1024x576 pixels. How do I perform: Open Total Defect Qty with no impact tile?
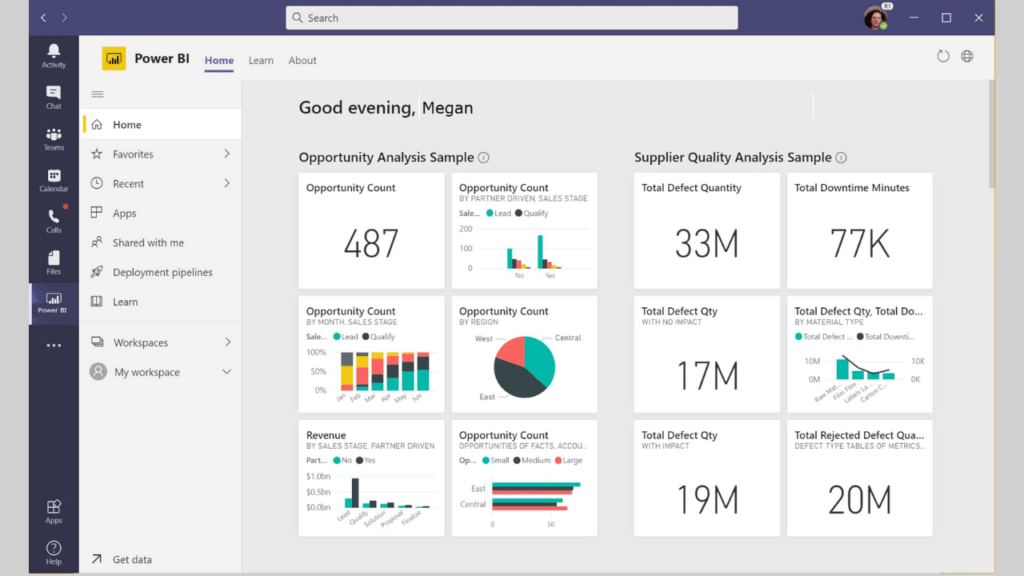tap(707, 354)
